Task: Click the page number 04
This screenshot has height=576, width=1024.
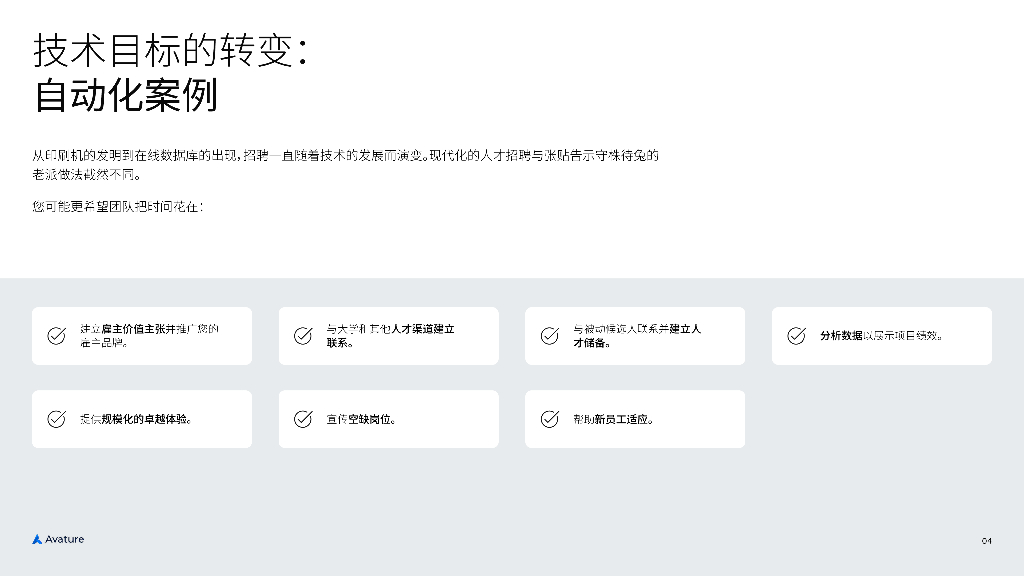Action: point(986,541)
